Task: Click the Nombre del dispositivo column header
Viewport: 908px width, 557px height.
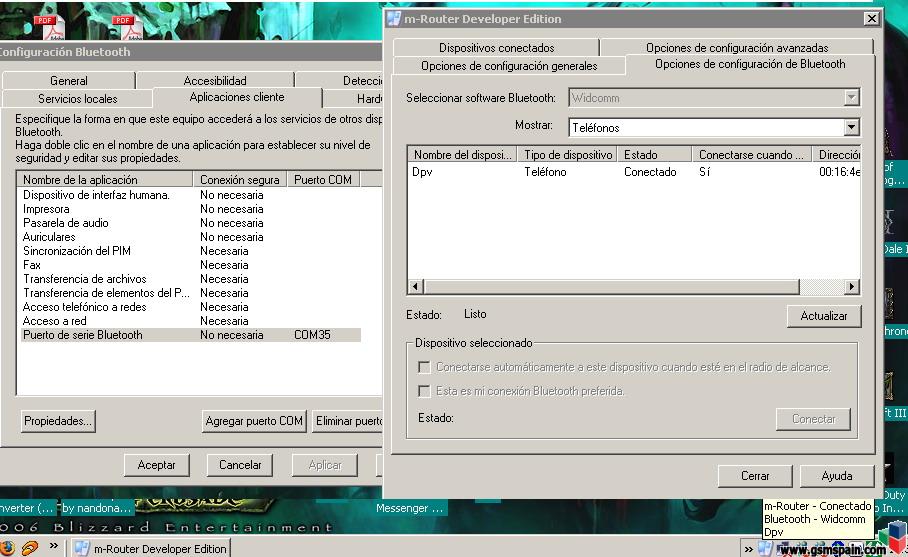Action: (462, 155)
